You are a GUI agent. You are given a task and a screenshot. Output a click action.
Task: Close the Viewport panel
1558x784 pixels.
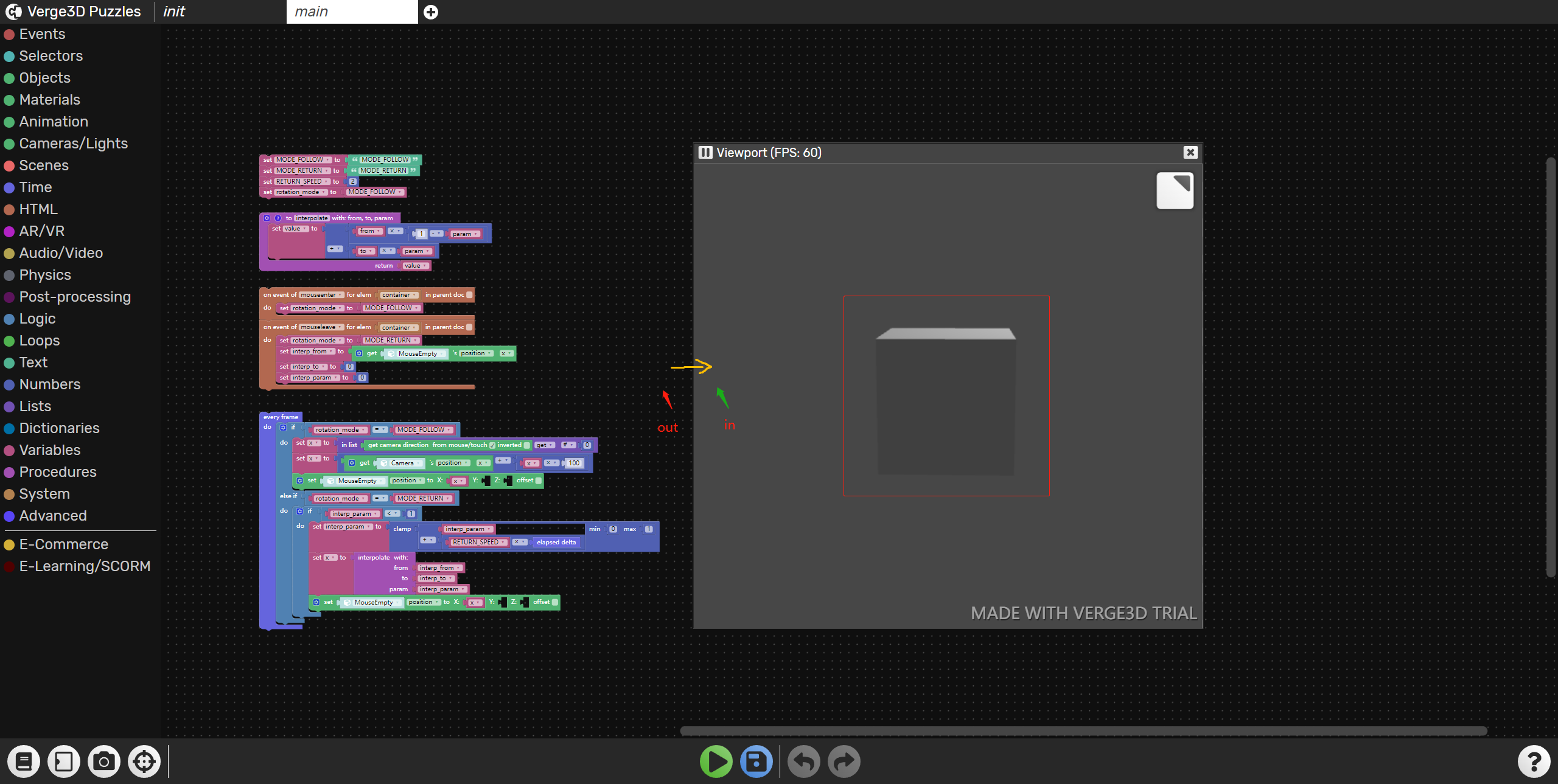(1190, 153)
